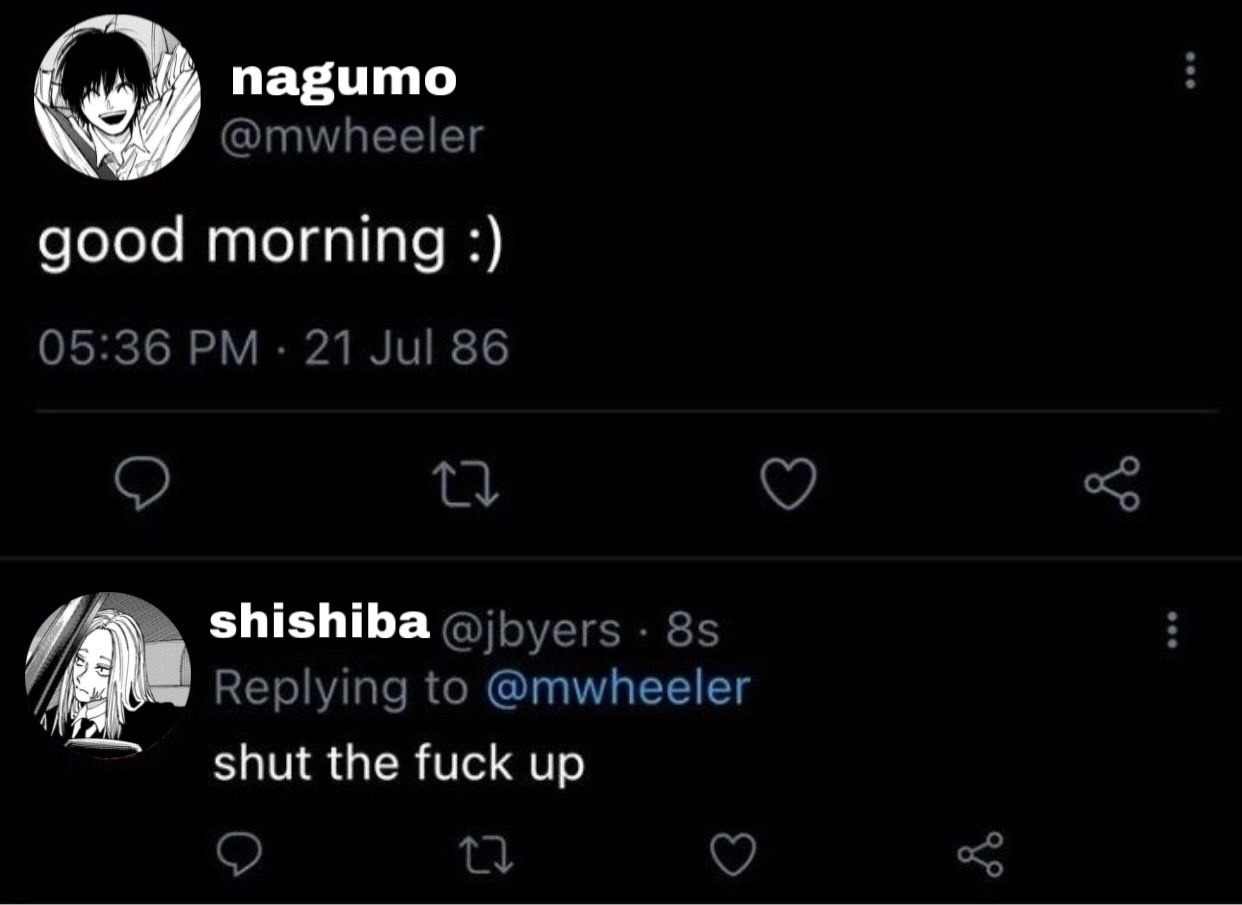Open more options menu on shishiba's reply
The width and height of the screenshot is (1242, 905).
click(x=1172, y=630)
